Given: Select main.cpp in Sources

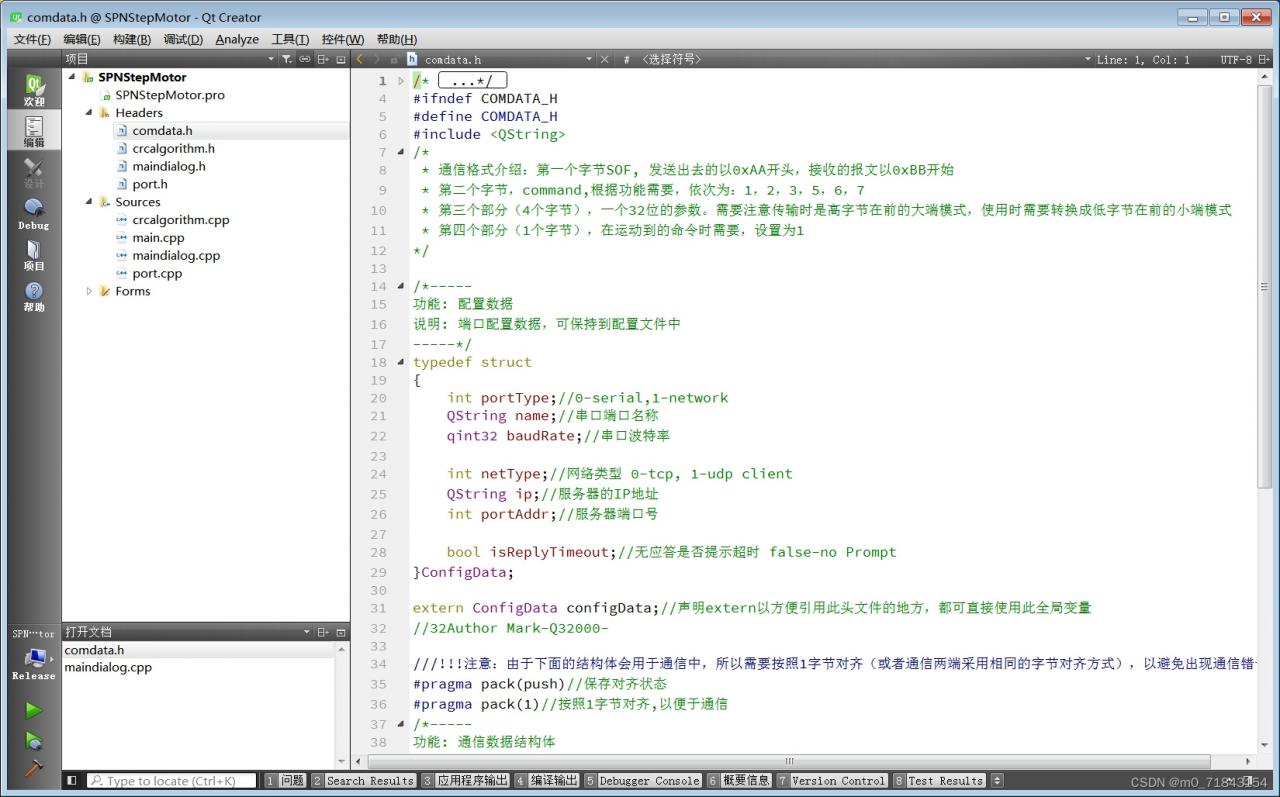Looking at the screenshot, I should click(158, 238).
